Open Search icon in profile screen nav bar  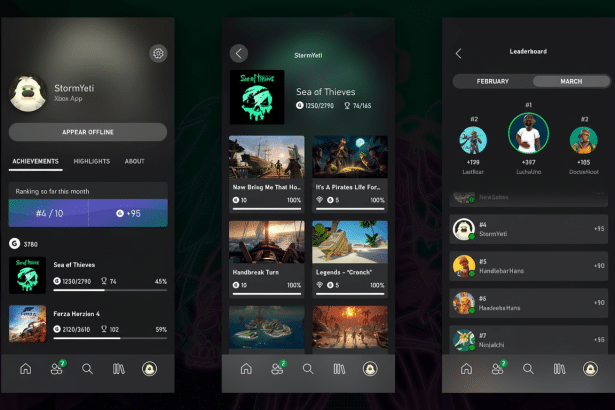pyautogui.click(x=87, y=369)
